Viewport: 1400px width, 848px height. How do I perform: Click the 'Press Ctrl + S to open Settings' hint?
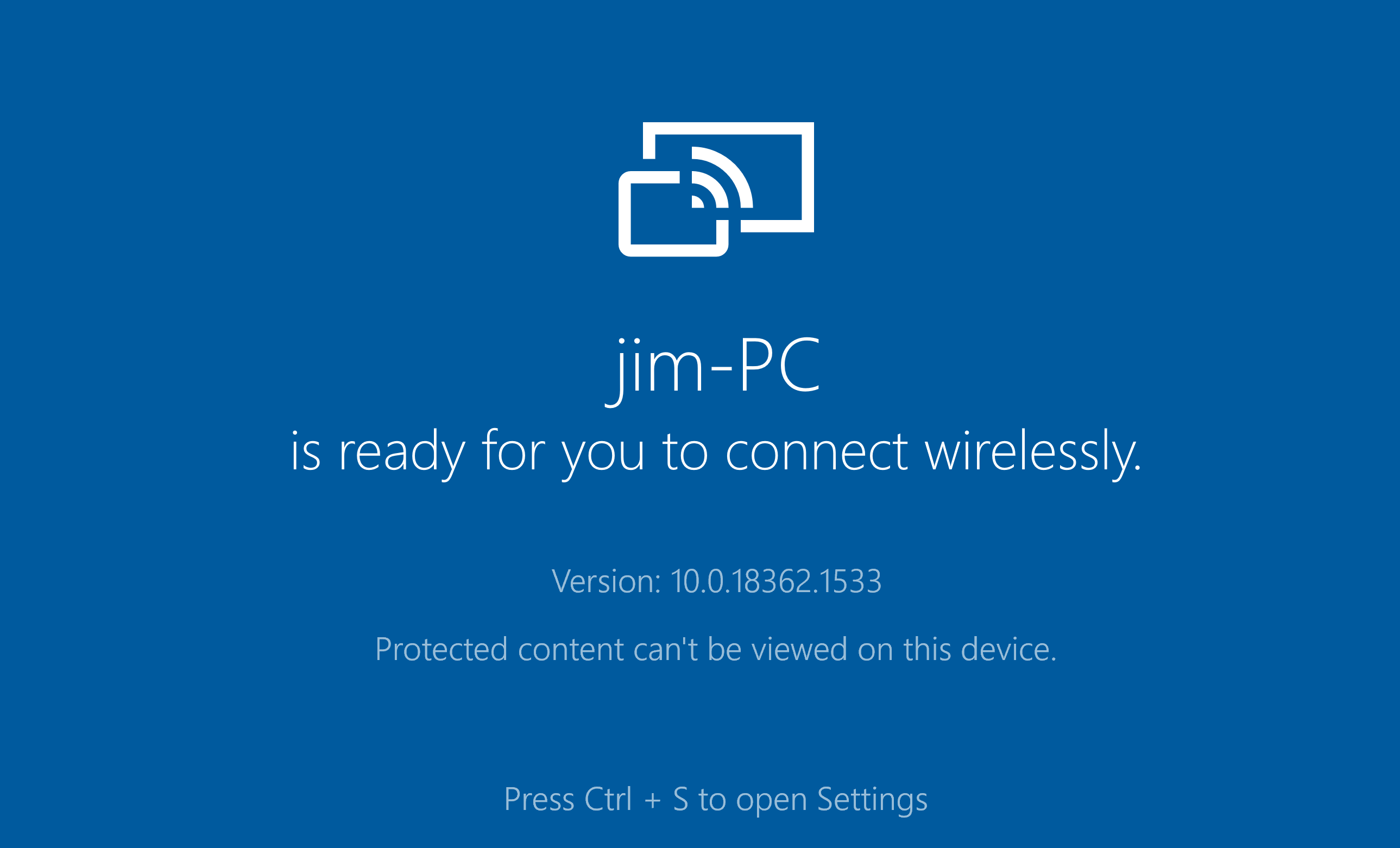pos(715,800)
